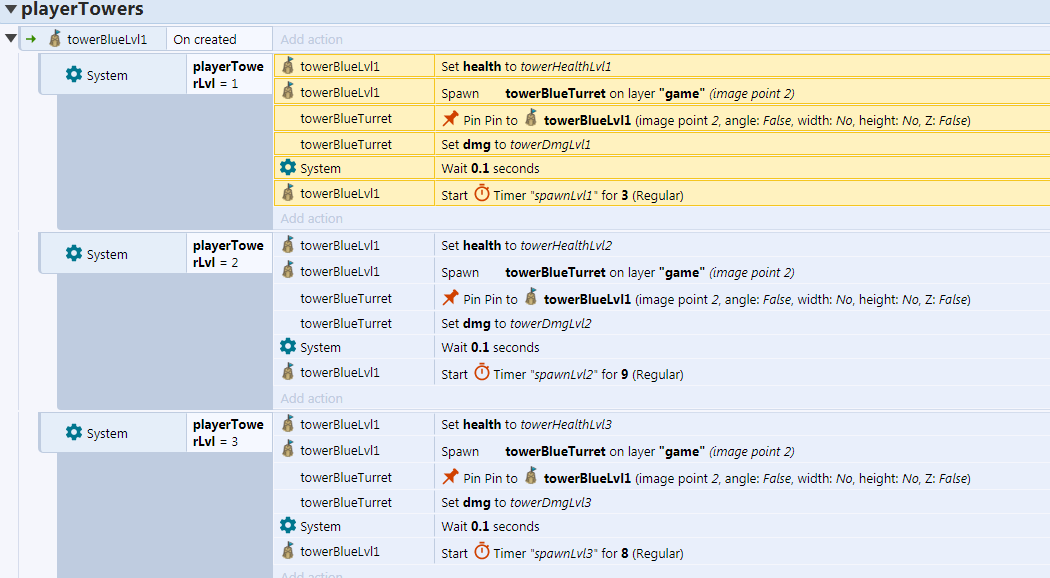Click tower icon beside Start Timer spawnLvl2
The height and width of the screenshot is (578, 1050).
(x=288, y=372)
